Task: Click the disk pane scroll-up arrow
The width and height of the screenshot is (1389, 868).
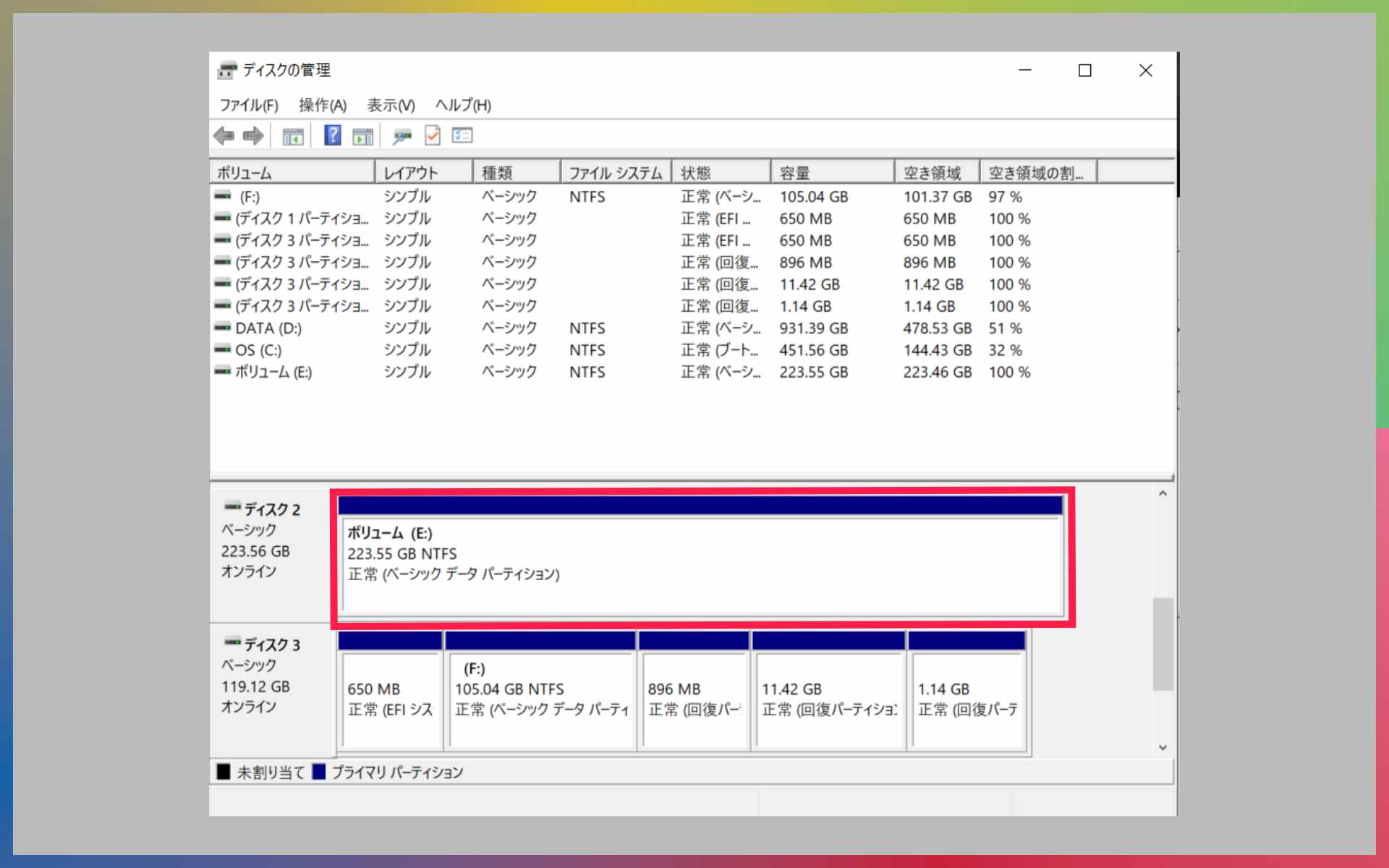Action: (1163, 493)
